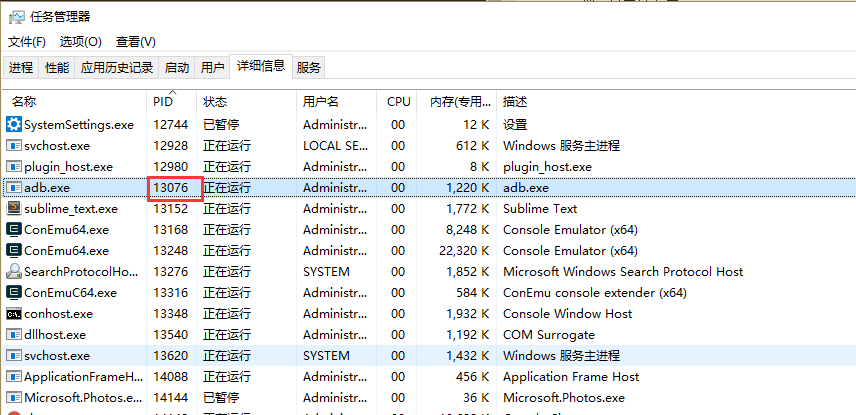The width and height of the screenshot is (856, 415).
Task: Click the Console Window Host description
Action: [x=567, y=313]
